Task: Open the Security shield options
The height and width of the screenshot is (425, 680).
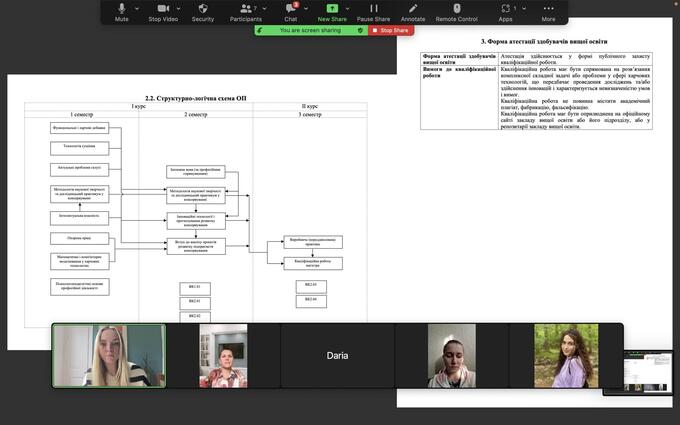Action: (203, 10)
